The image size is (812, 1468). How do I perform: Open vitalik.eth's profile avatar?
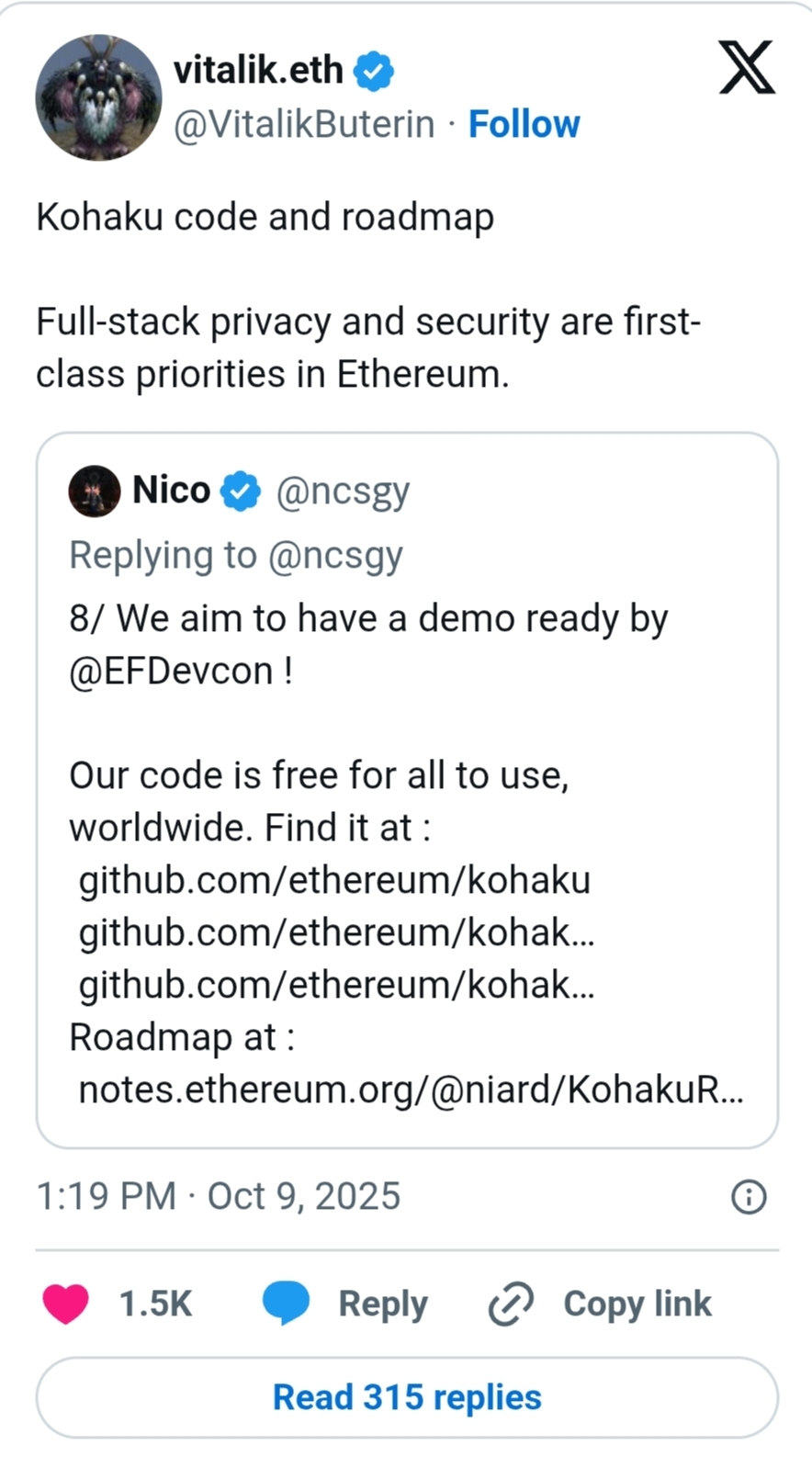(x=98, y=97)
